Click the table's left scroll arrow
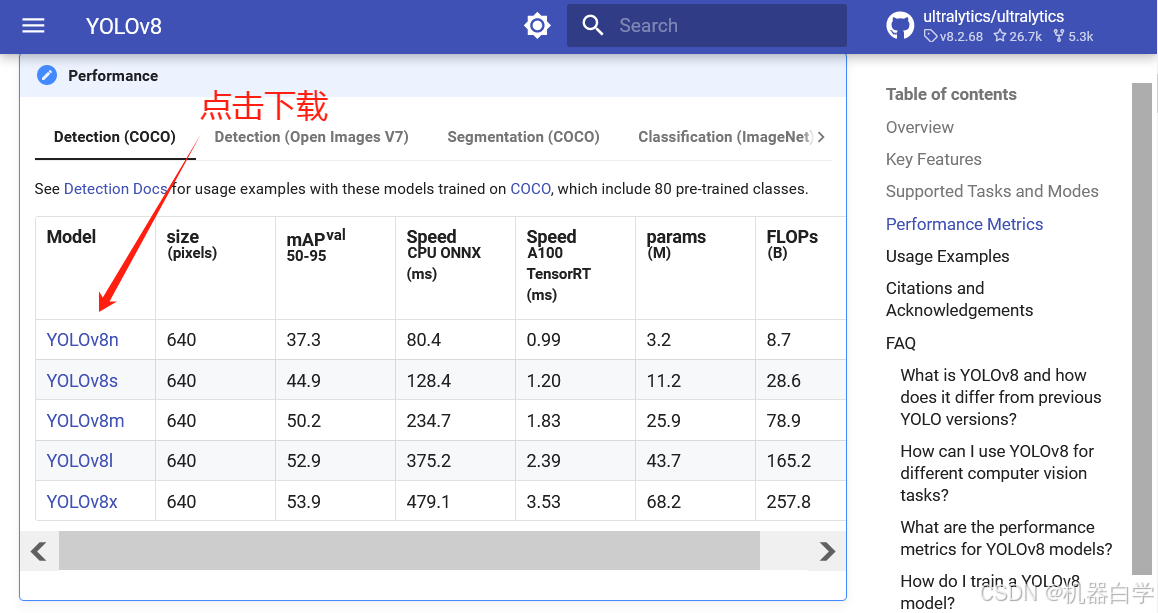 [x=39, y=551]
